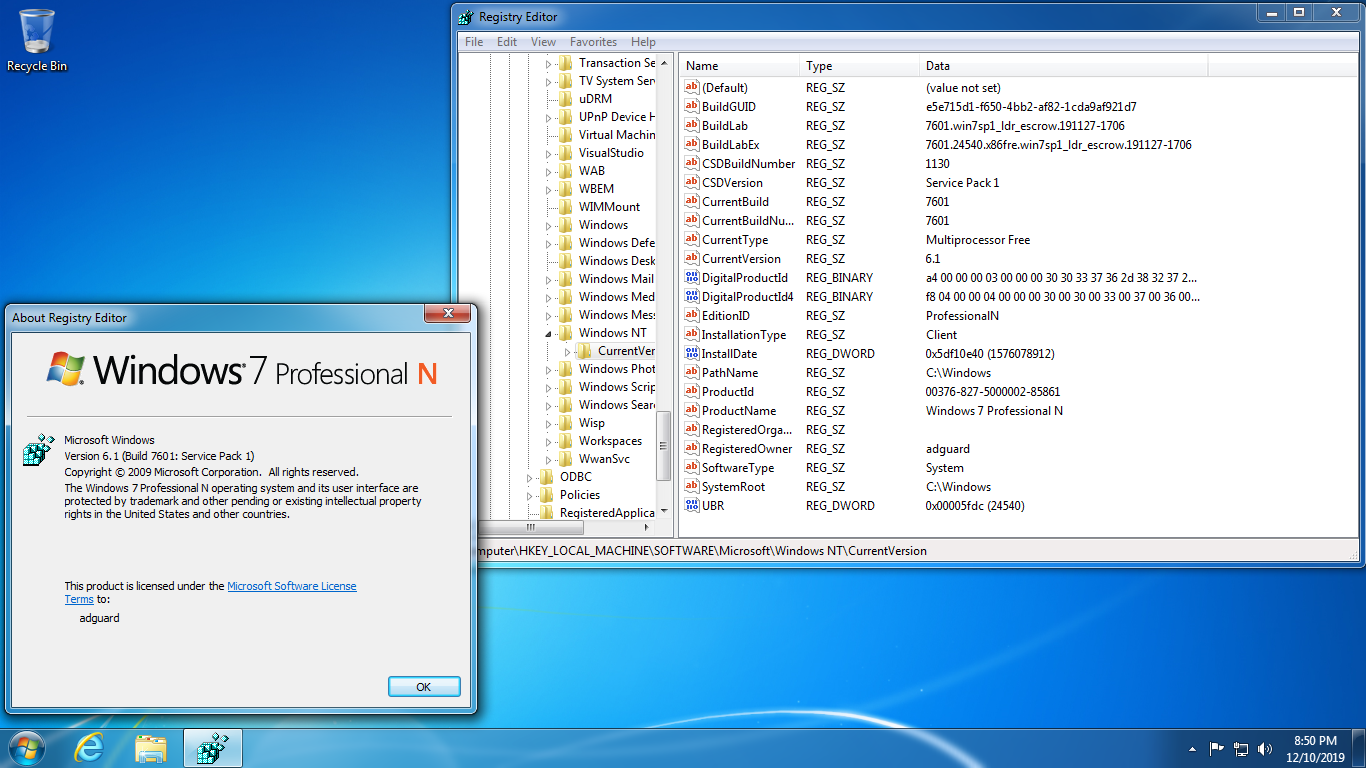Expand the WAB key
The image size is (1366, 768).
point(549,171)
